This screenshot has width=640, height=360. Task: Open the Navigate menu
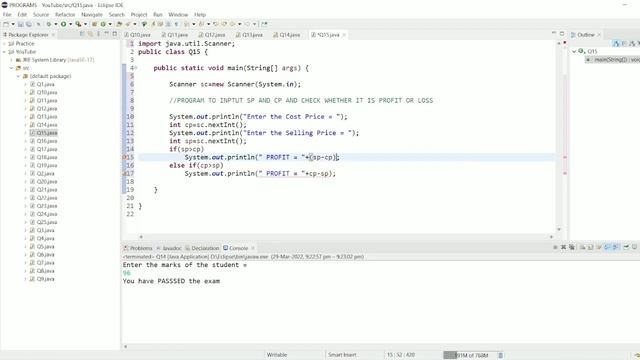(x=92, y=15)
